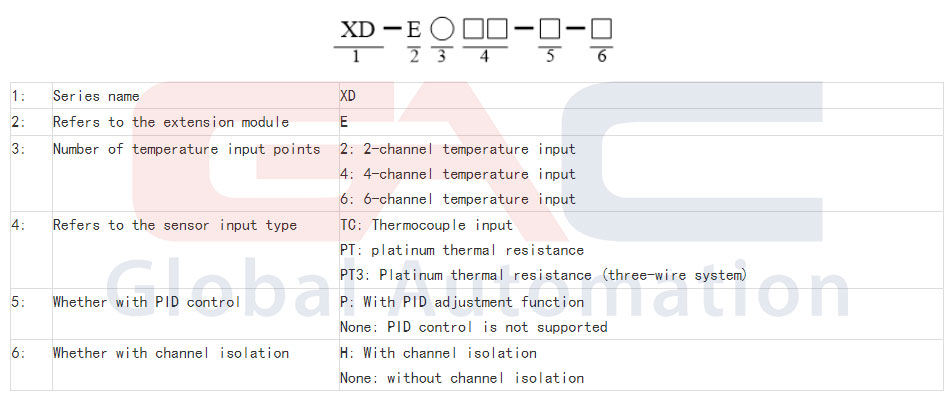The width and height of the screenshot is (952, 398).
Task: Click the PT3 three-wire system entry
Action: (x=543, y=275)
